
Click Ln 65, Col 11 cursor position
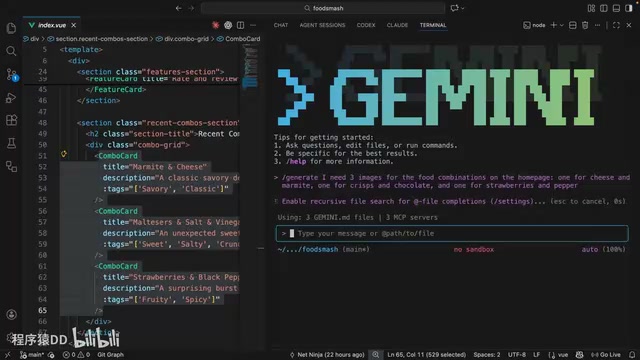427,355
